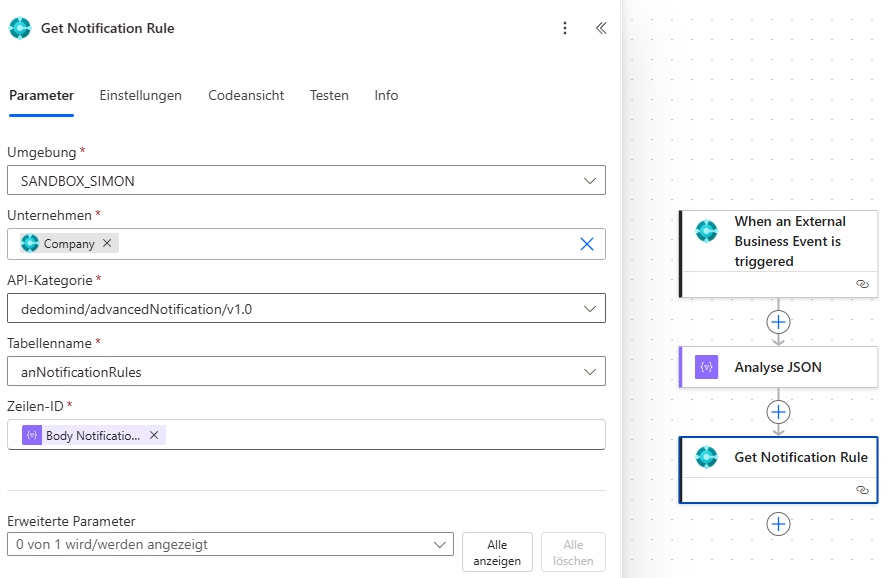Collapse the panel with double chevron icon
Image resolution: width=886 pixels, height=578 pixels.
tap(601, 28)
